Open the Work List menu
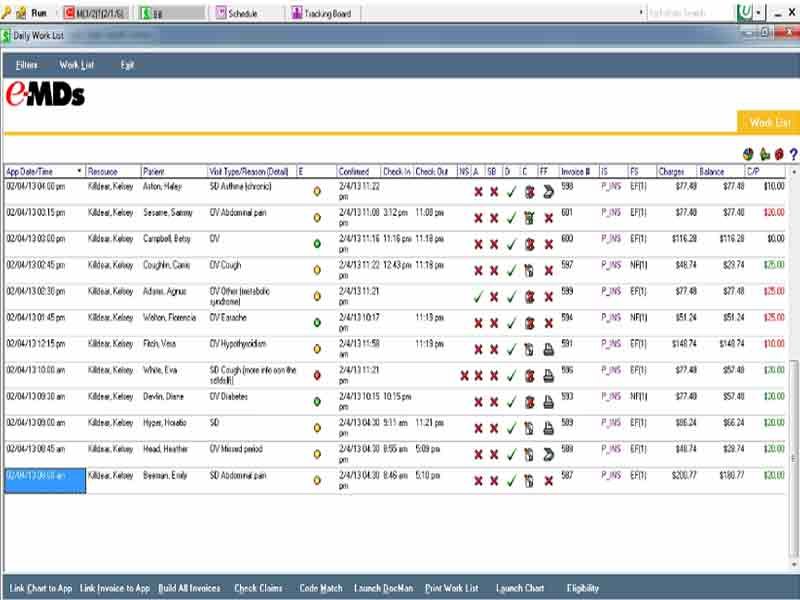This screenshot has height=600, width=800. [77, 65]
